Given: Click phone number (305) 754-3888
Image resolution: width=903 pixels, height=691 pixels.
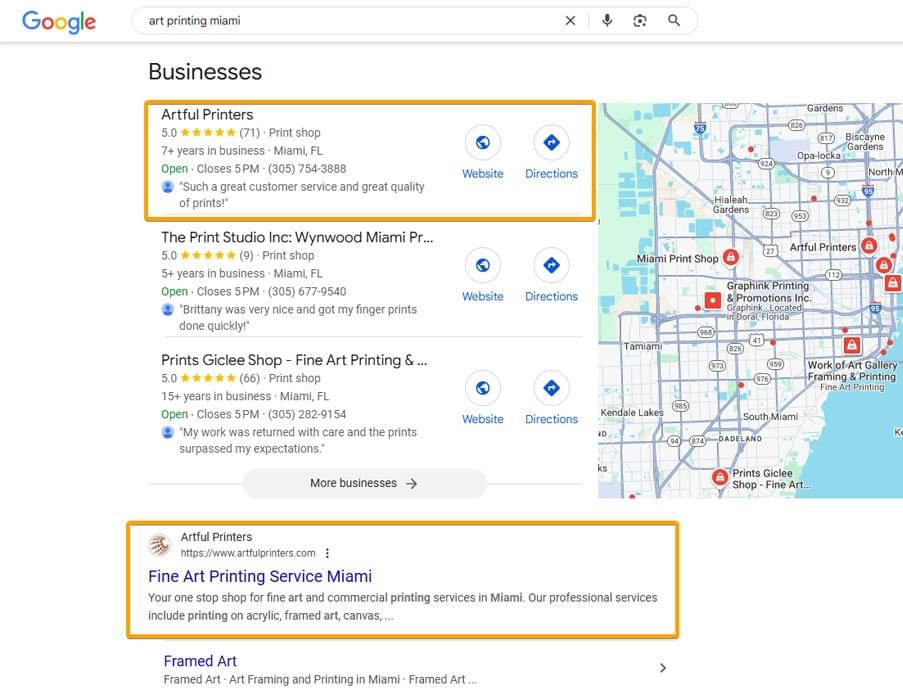Looking at the screenshot, I should coord(307,169).
